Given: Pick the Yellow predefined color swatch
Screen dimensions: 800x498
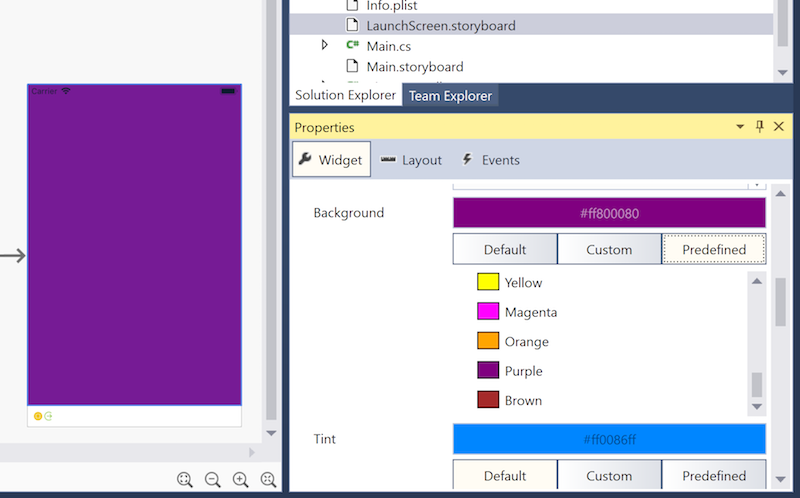Looking at the screenshot, I should pyautogui.click(x=488, y=282).
